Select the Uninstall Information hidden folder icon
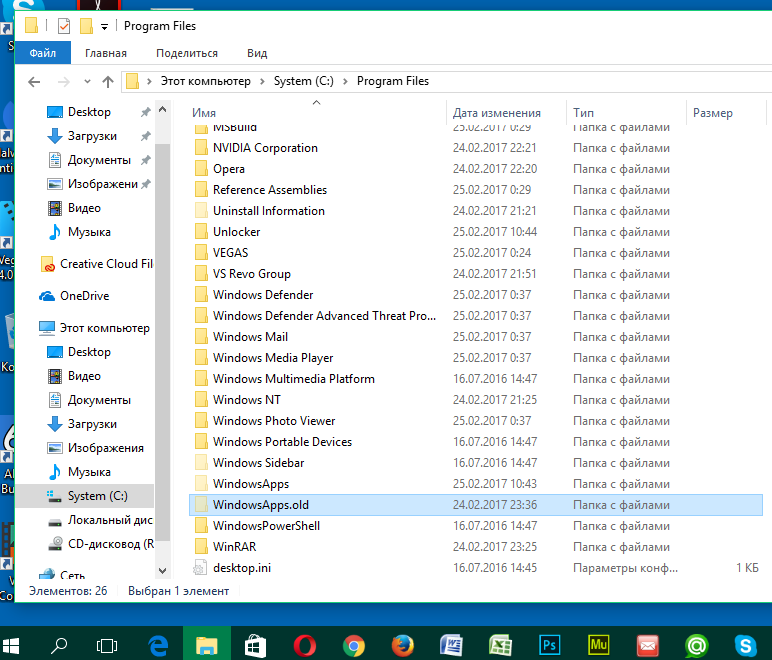The image size is (772, 660). tap(201, 211)
